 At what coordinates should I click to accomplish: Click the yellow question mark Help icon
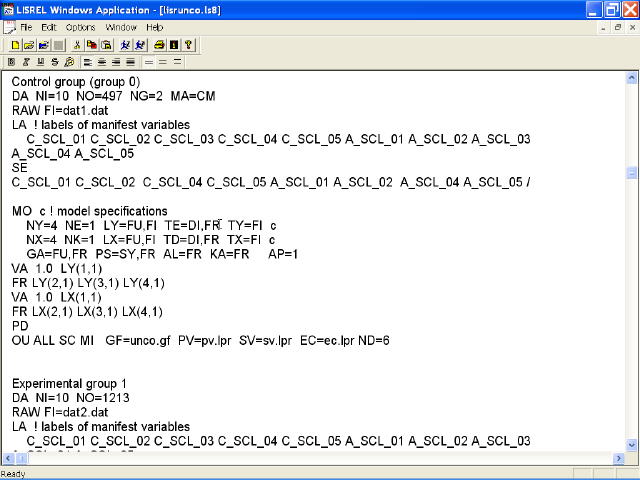(x=187, y=45)
